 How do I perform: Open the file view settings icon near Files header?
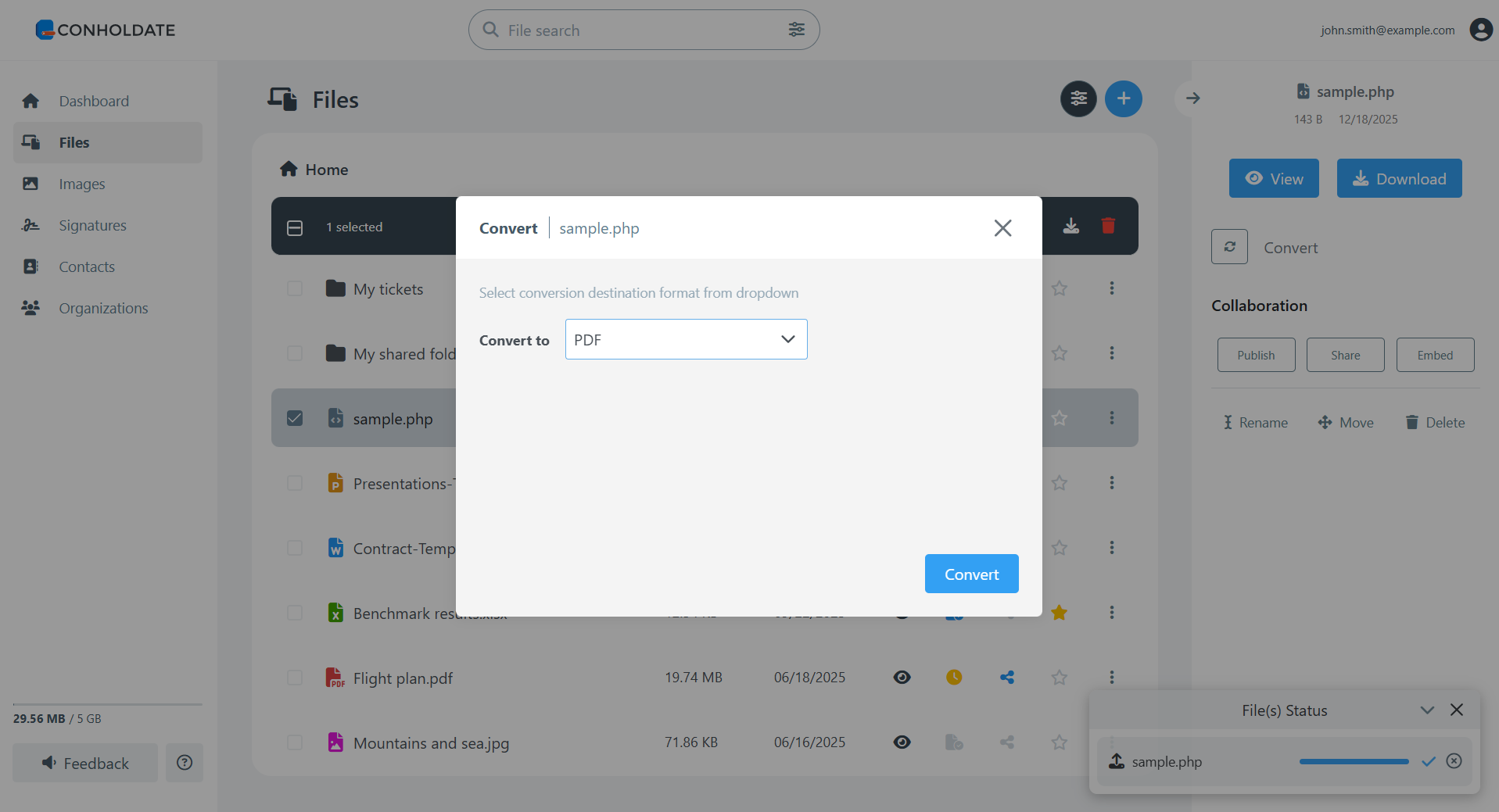coord(1078,98)
